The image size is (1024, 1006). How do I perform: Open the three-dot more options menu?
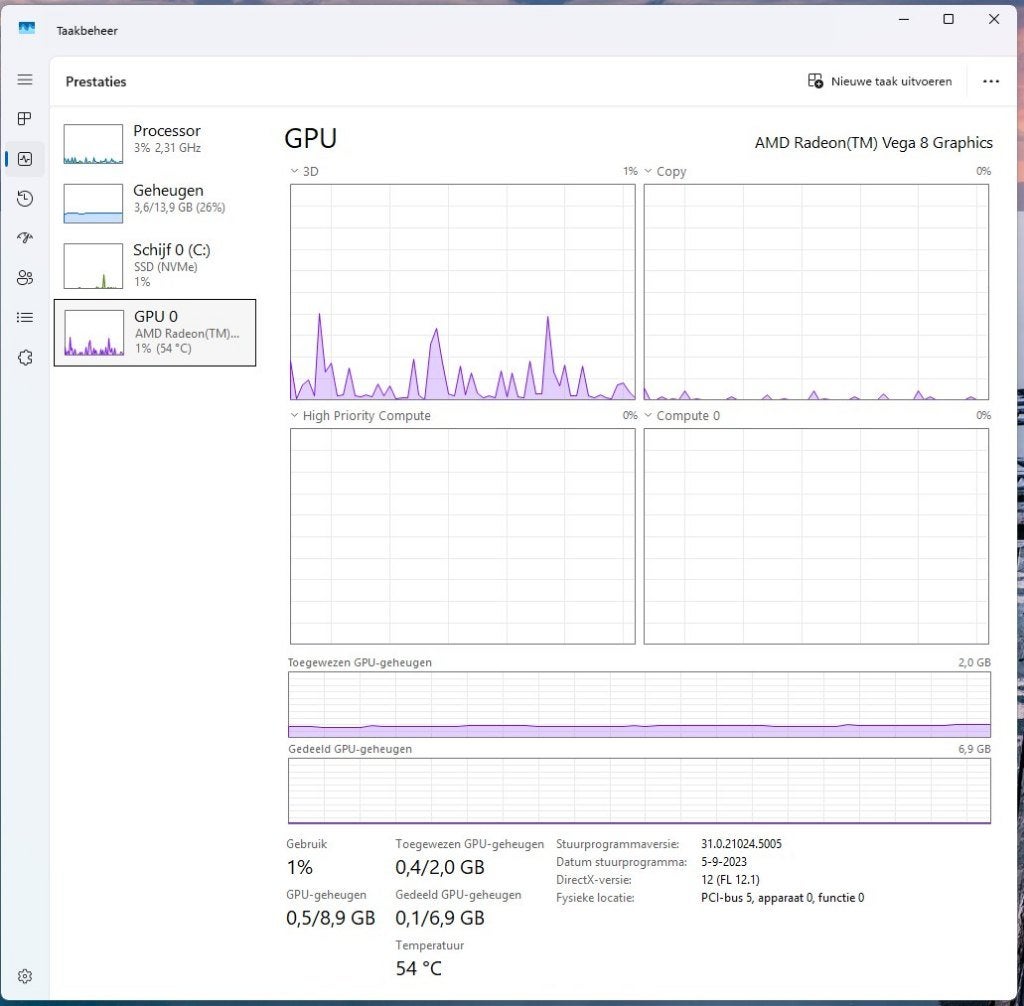pos(991,82)
